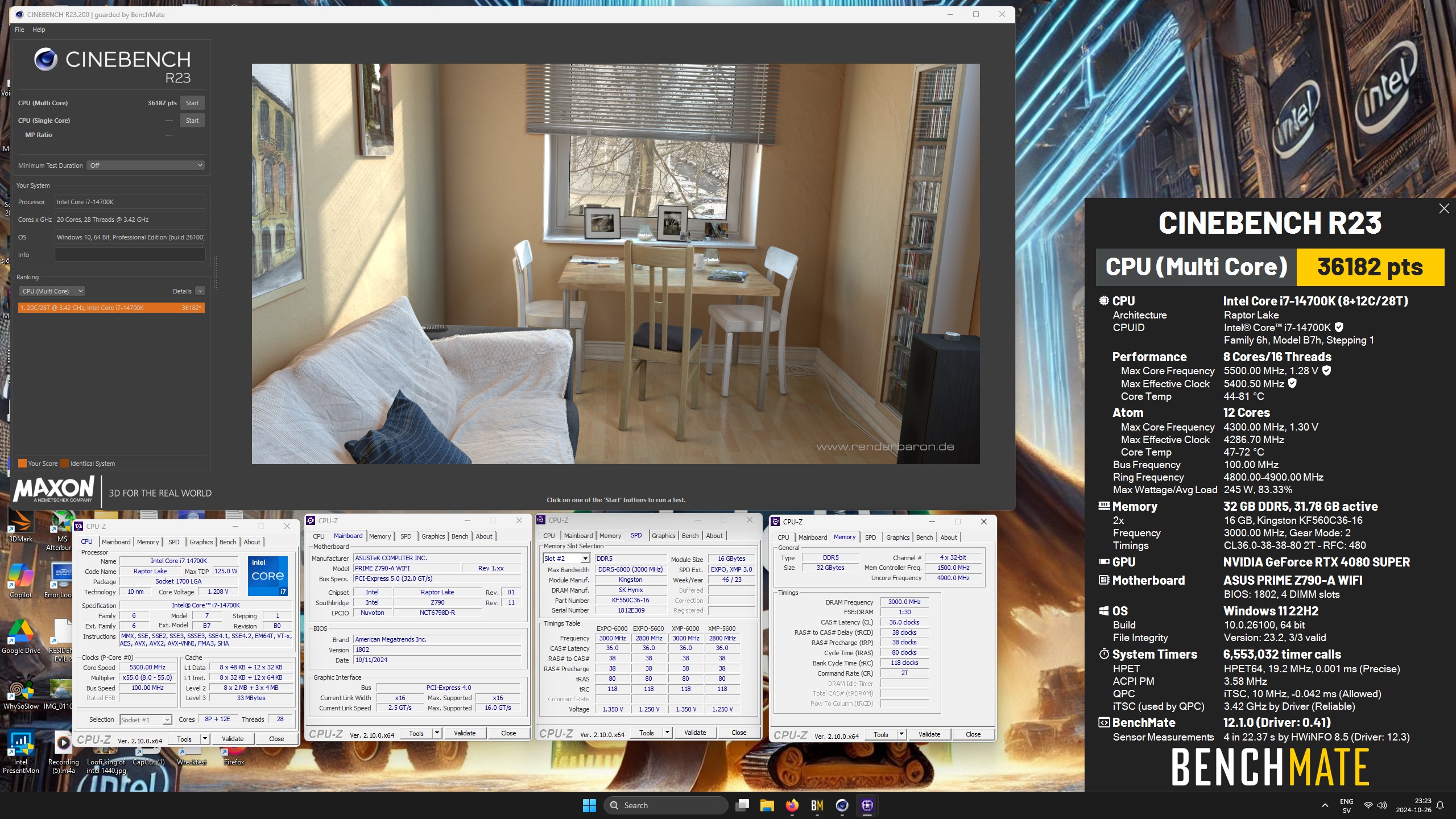Click Validate in CPU-Z CPU window

click(233, 739)
